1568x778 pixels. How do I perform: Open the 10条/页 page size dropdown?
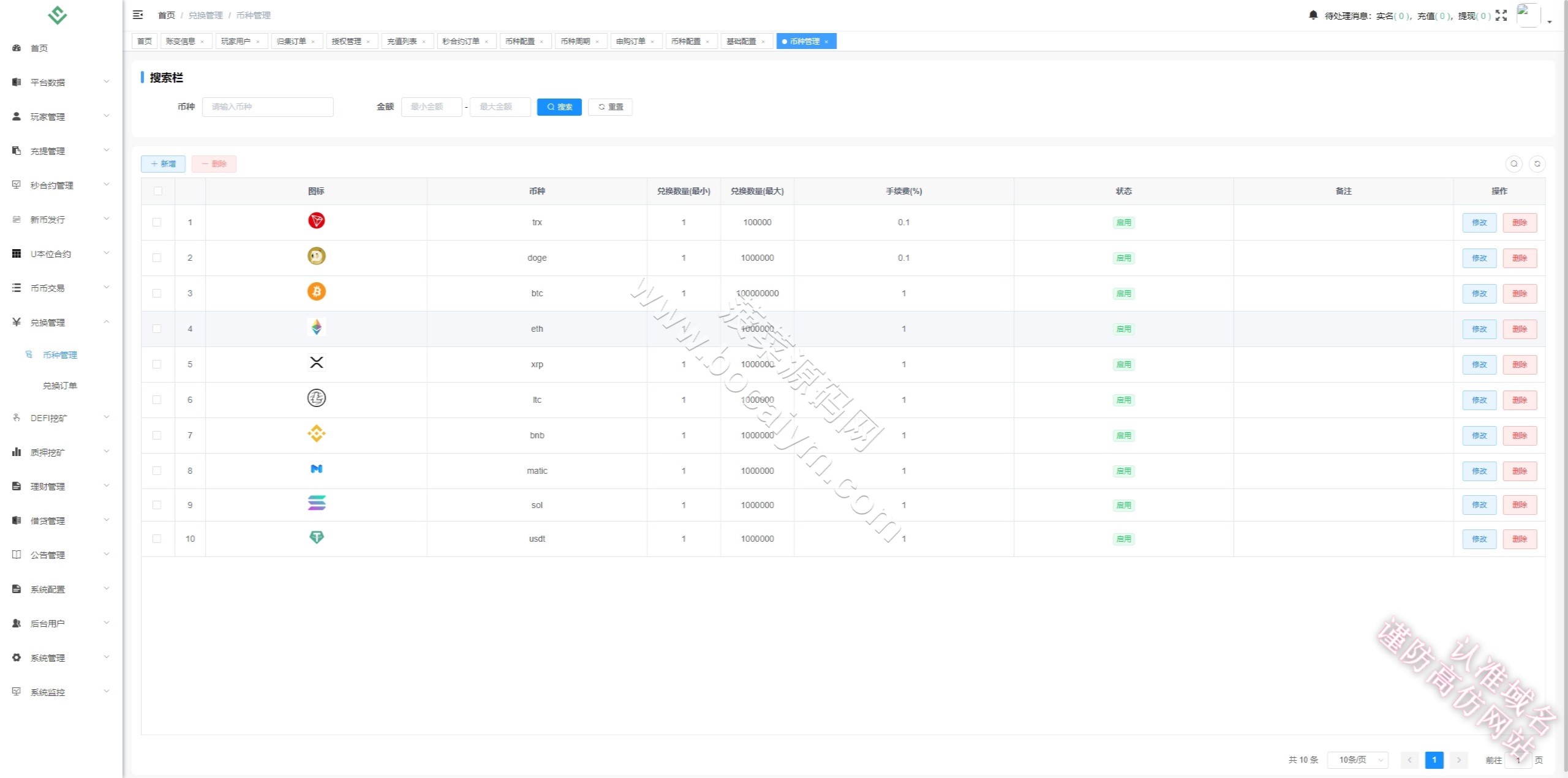[1357, 760]
